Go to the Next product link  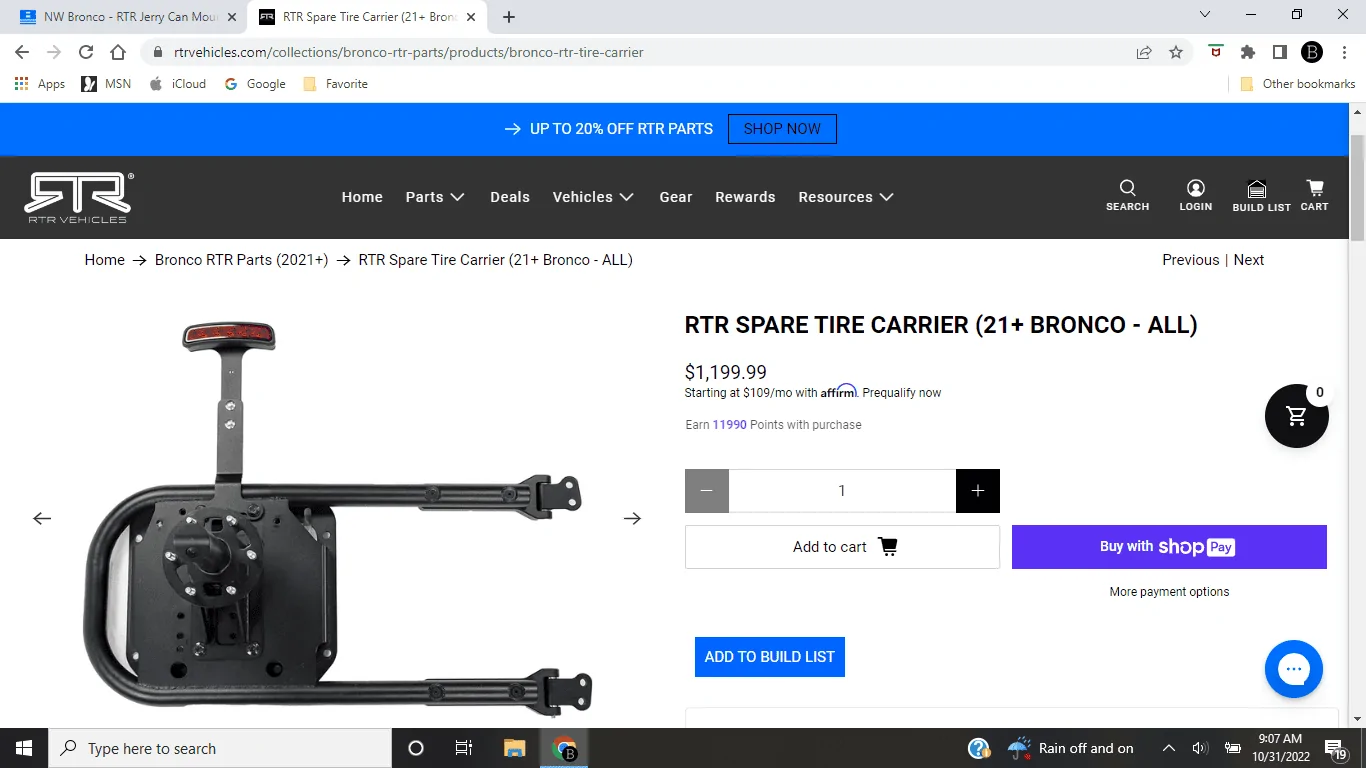(1249, 260)
